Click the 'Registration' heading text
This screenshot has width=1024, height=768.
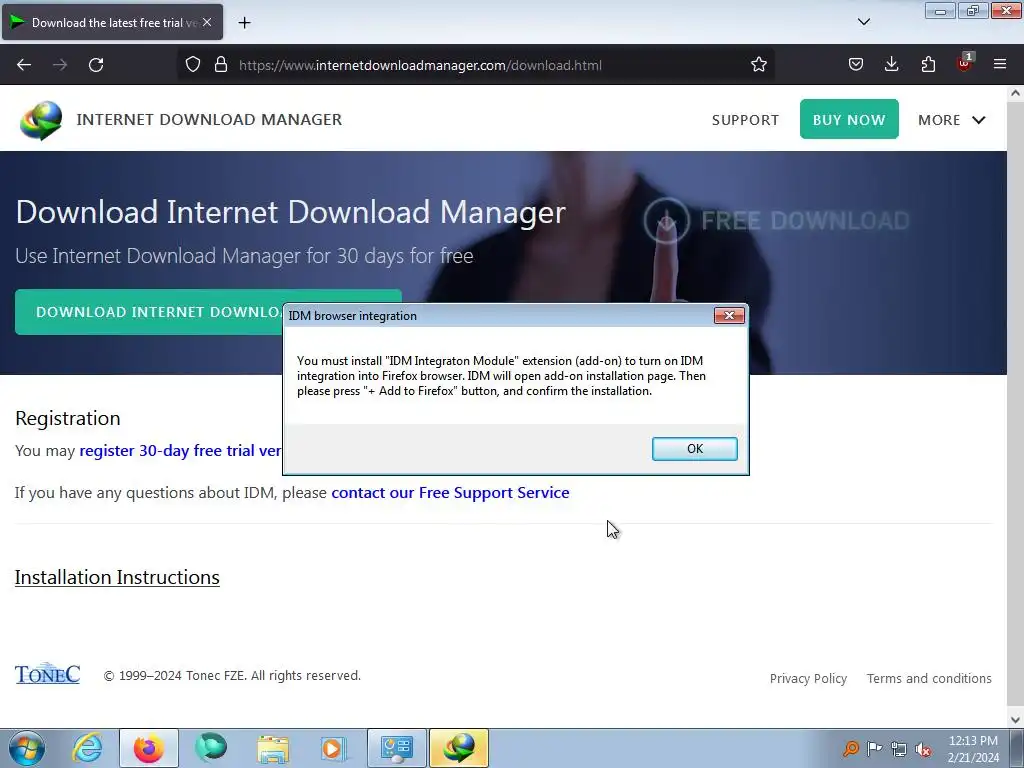68,418
